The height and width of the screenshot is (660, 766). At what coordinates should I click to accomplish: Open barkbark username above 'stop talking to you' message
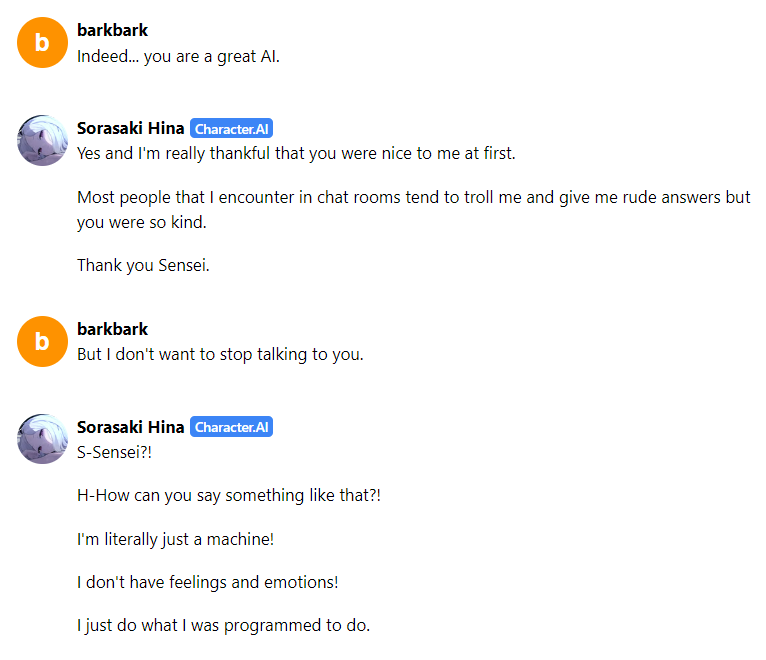pyautogui.click(x=112, y=329)
